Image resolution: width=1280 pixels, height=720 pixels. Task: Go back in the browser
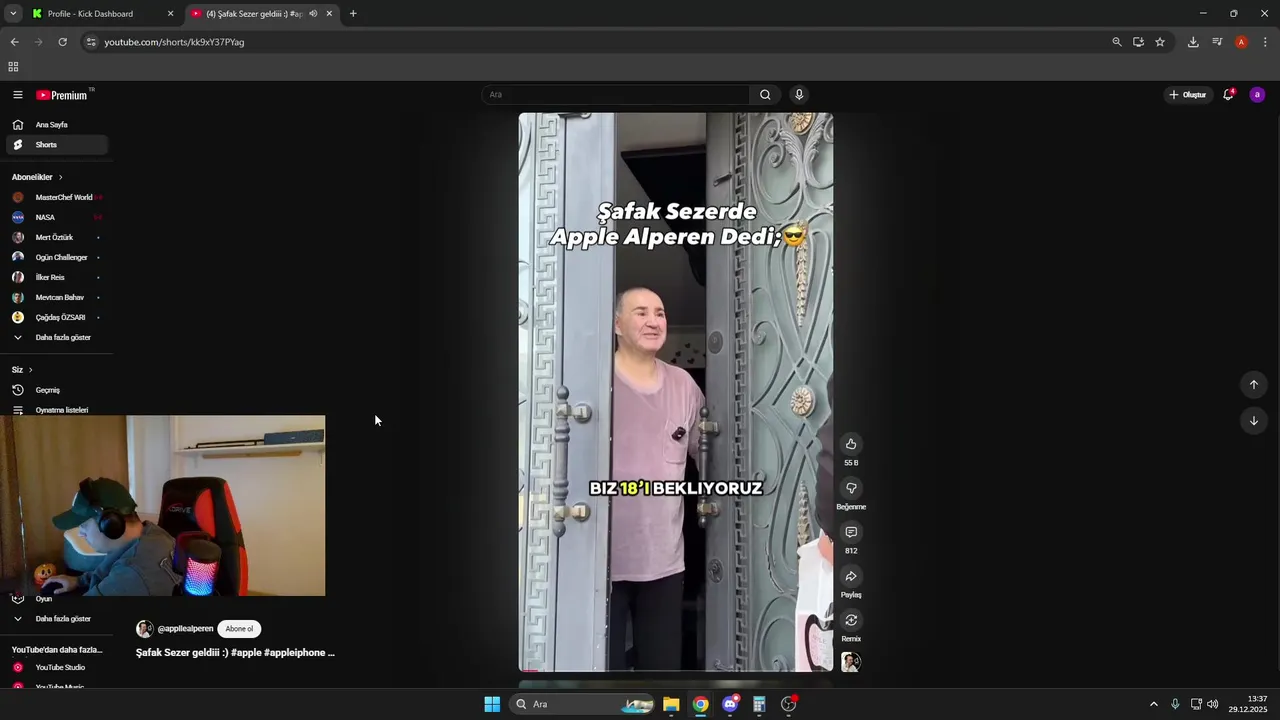pyautogui.click(x=14, y=42)
